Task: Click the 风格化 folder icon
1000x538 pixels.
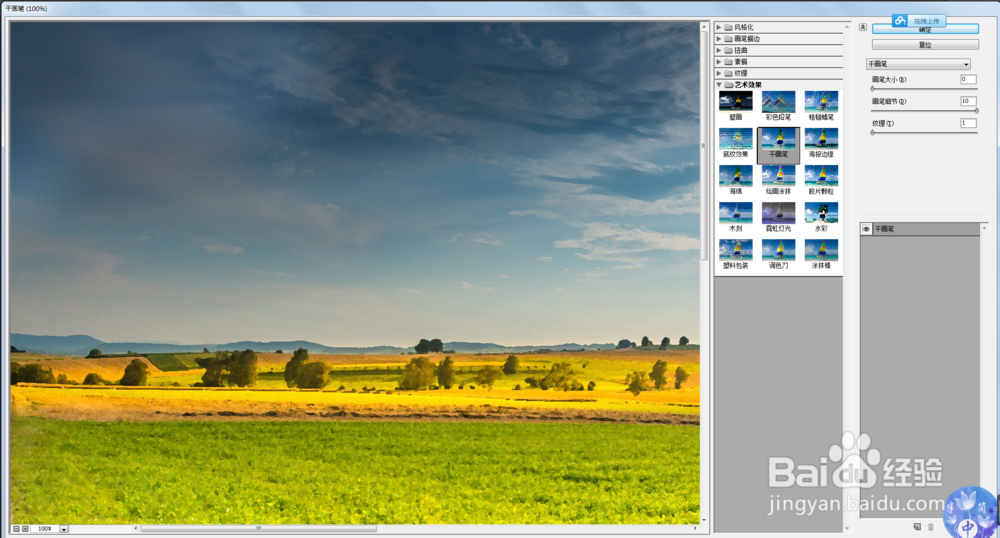Action: coord(728,27)
